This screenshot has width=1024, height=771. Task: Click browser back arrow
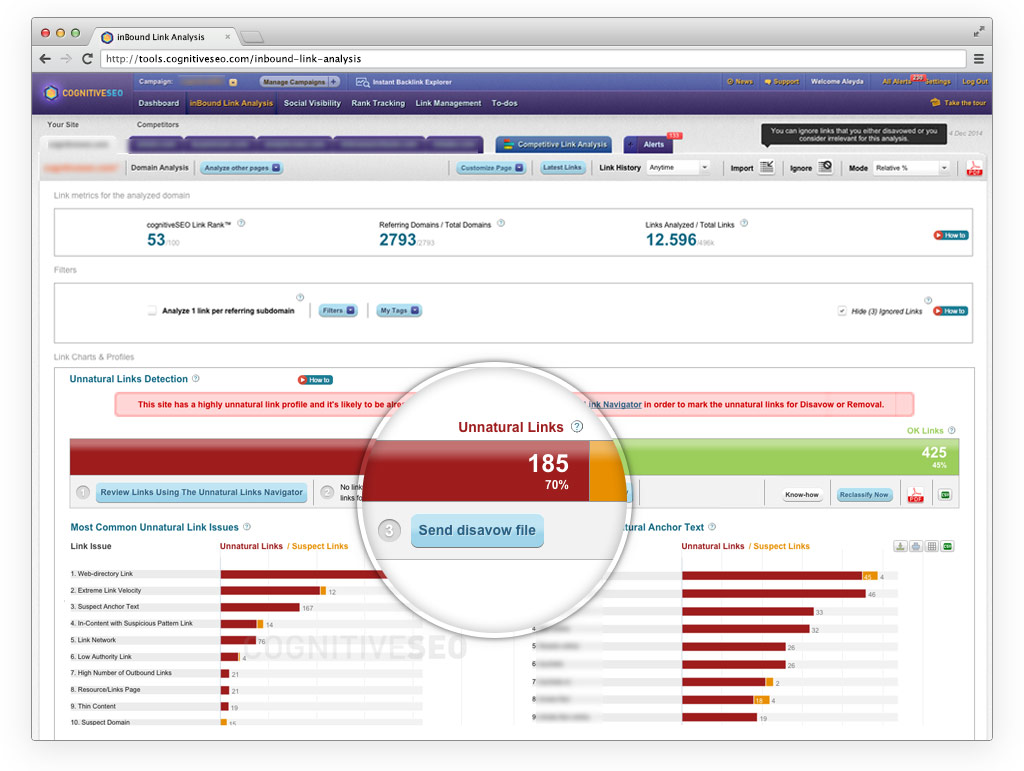[45, 59]
